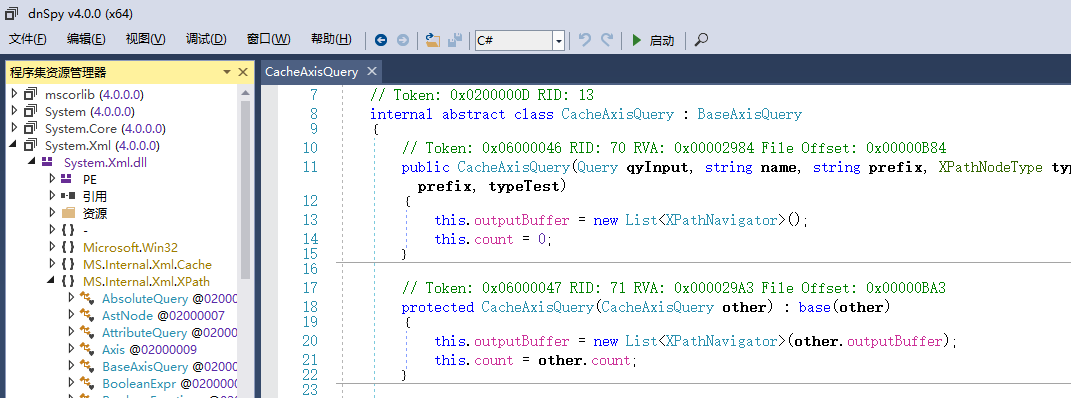
Task: Collapse the System.Xml assembly node
Action: coord(14,145)
